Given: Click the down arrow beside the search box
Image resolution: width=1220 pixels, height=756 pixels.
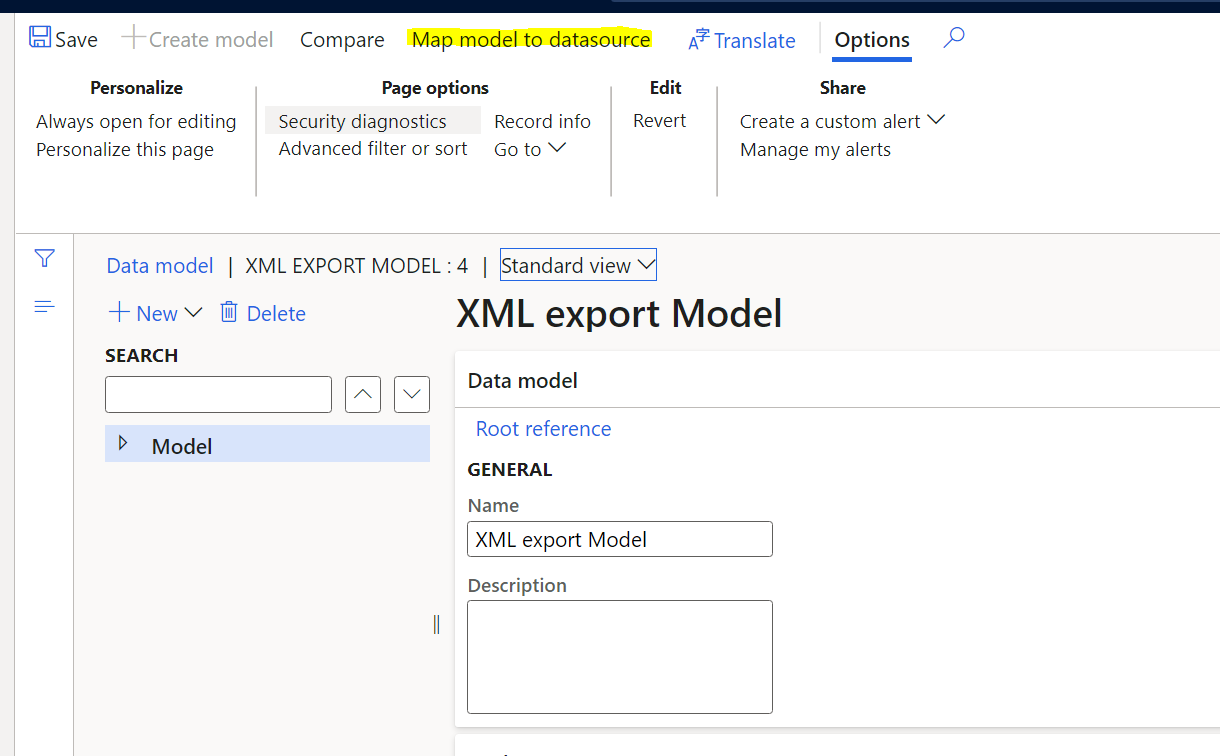Looking at the screenshot, I should click(x=411, y=394).
